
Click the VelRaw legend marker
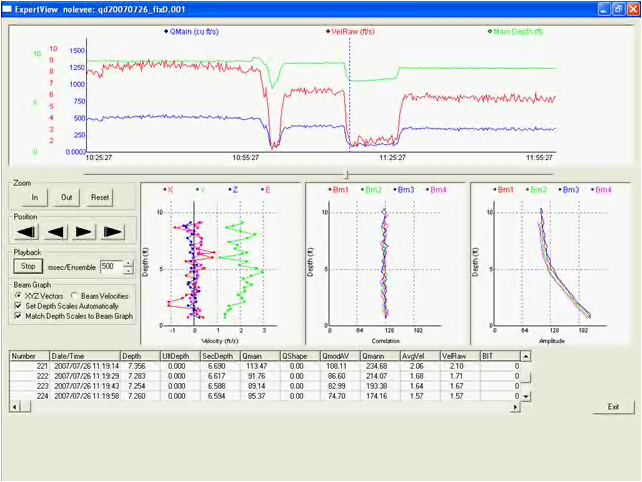[x=328, y=32]
